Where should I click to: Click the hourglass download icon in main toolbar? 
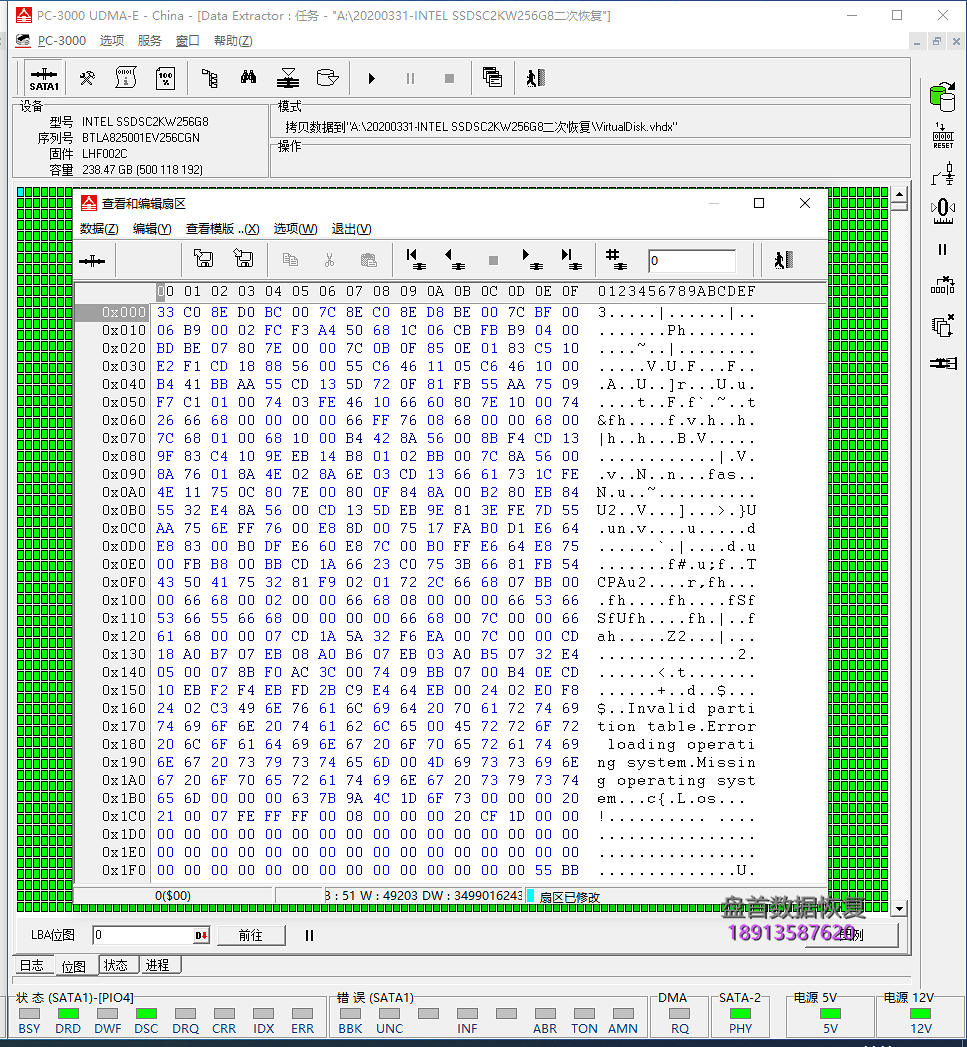[x=288, y=79]
